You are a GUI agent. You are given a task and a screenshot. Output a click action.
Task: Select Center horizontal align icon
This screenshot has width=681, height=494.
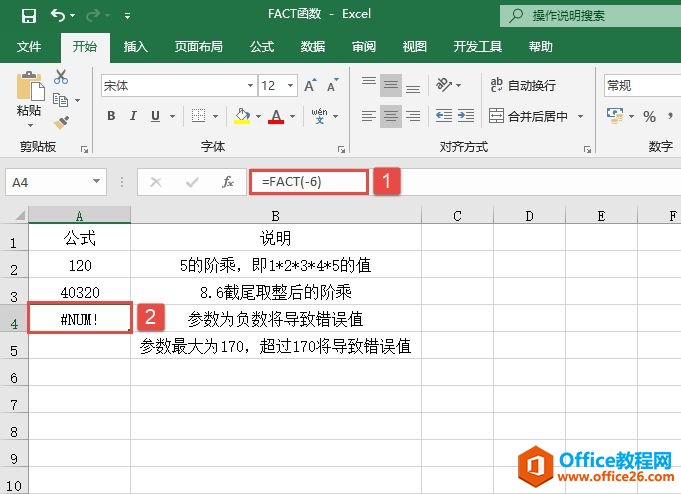tap(391, 116)
